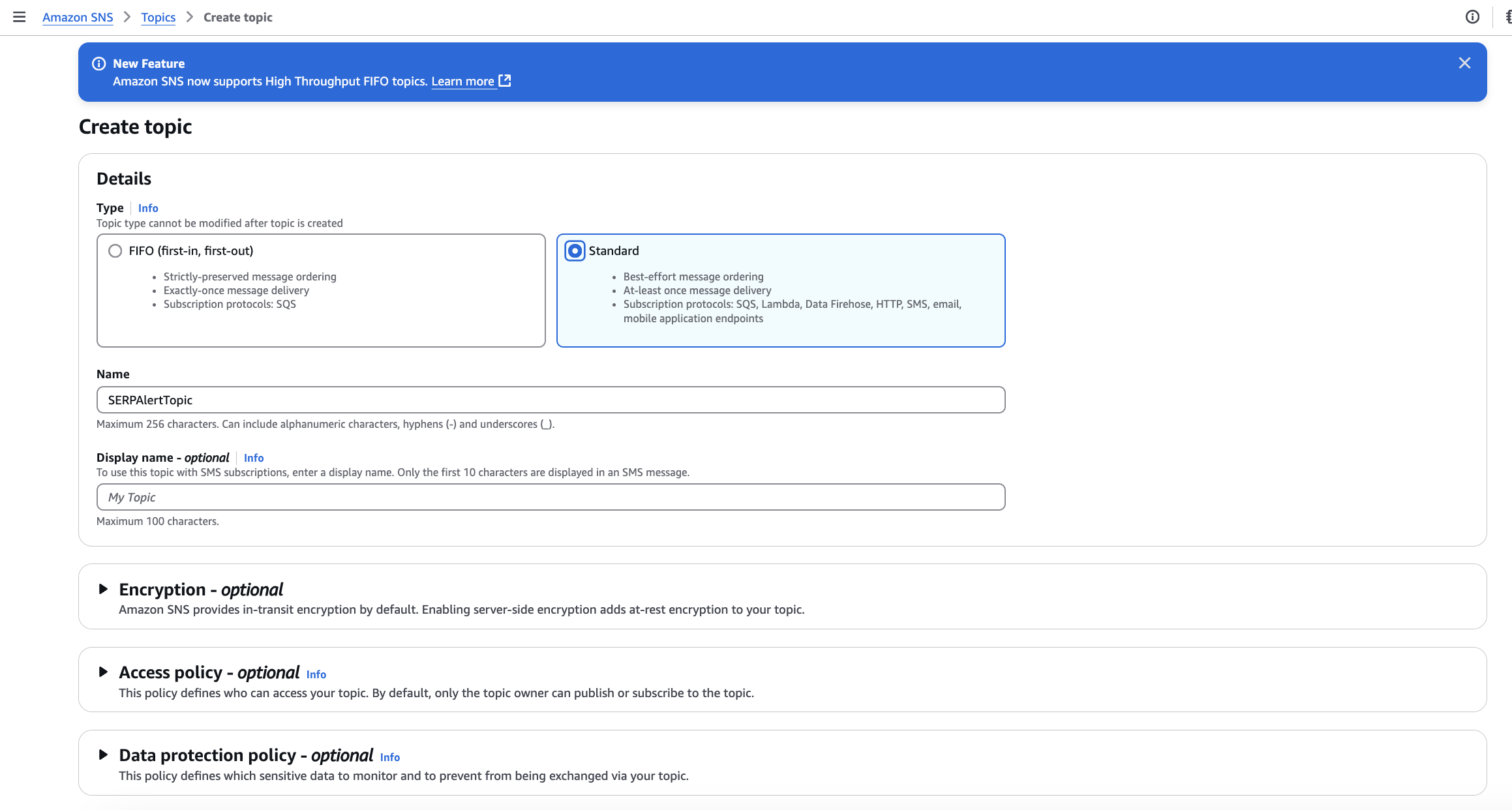
Task: Click the FIFO option card description
Action: pyautogui.click(x=250, y=291)
